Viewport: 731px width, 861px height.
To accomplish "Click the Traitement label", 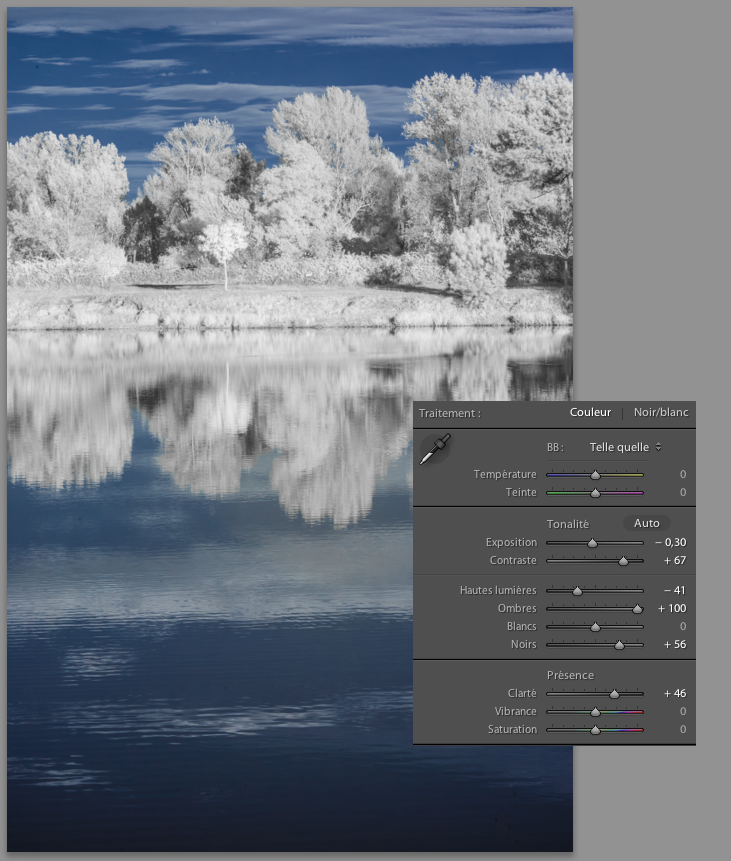I will (x=450, y=413).
